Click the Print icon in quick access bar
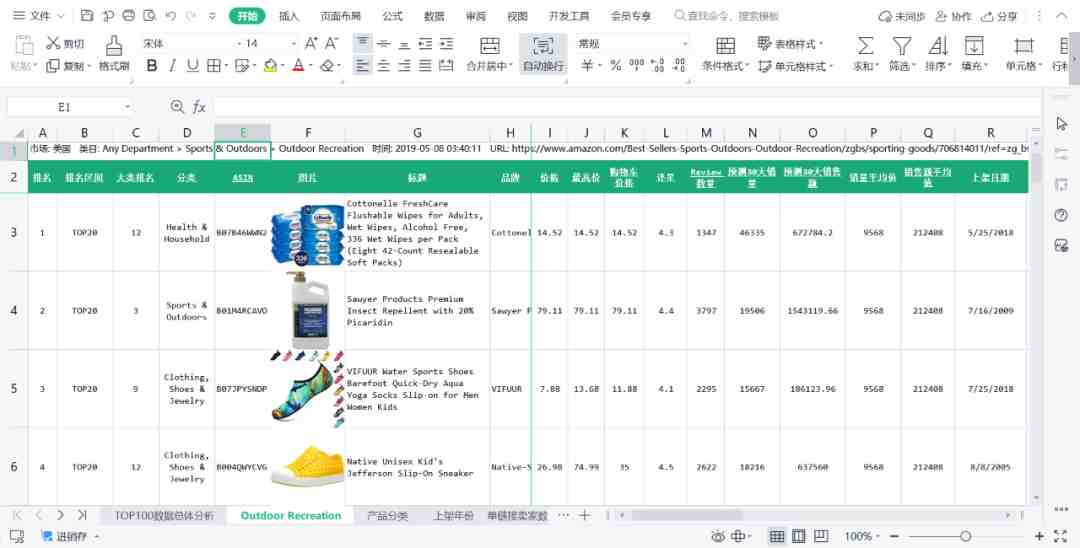This screenshot has width=1080, height=548. click(x=129, y=16)
